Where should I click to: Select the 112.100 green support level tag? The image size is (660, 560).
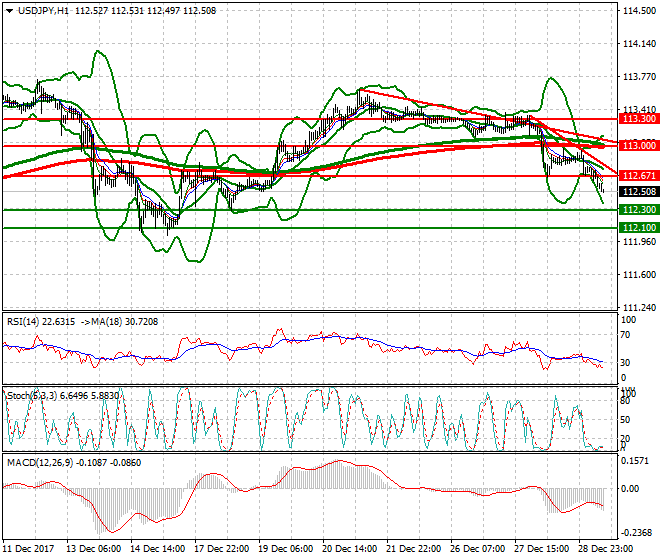point(638,227)
